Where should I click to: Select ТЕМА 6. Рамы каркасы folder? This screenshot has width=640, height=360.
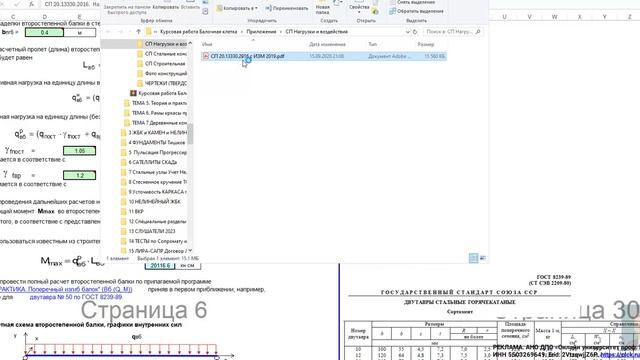click(x=155, y=113)
